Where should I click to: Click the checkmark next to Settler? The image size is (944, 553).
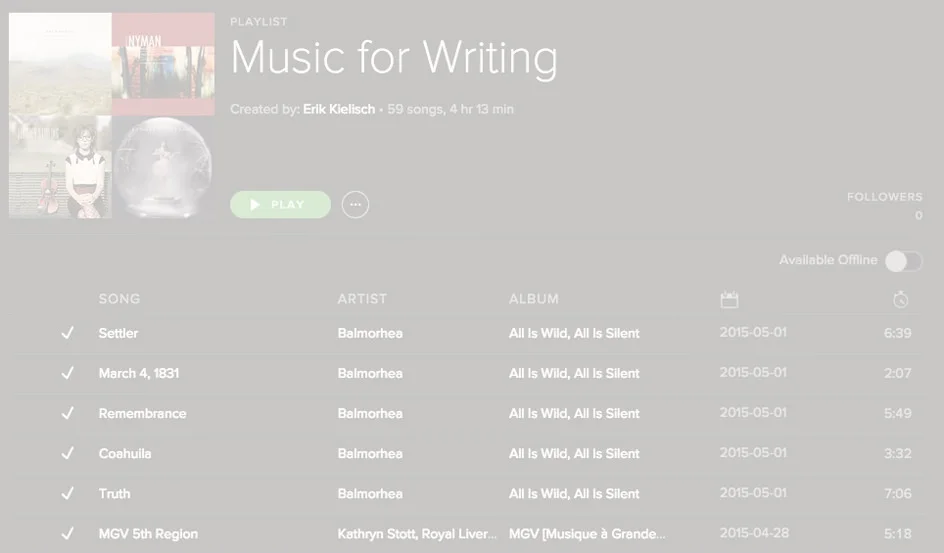coord(67,333)
